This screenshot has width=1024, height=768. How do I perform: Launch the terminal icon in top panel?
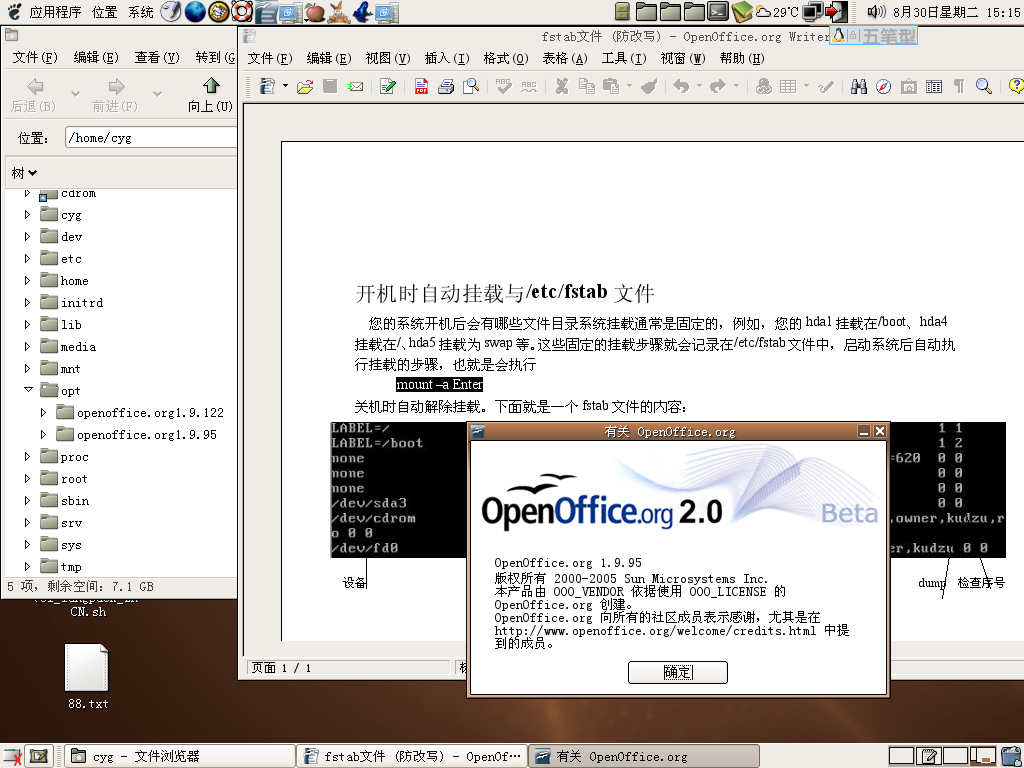718,12
